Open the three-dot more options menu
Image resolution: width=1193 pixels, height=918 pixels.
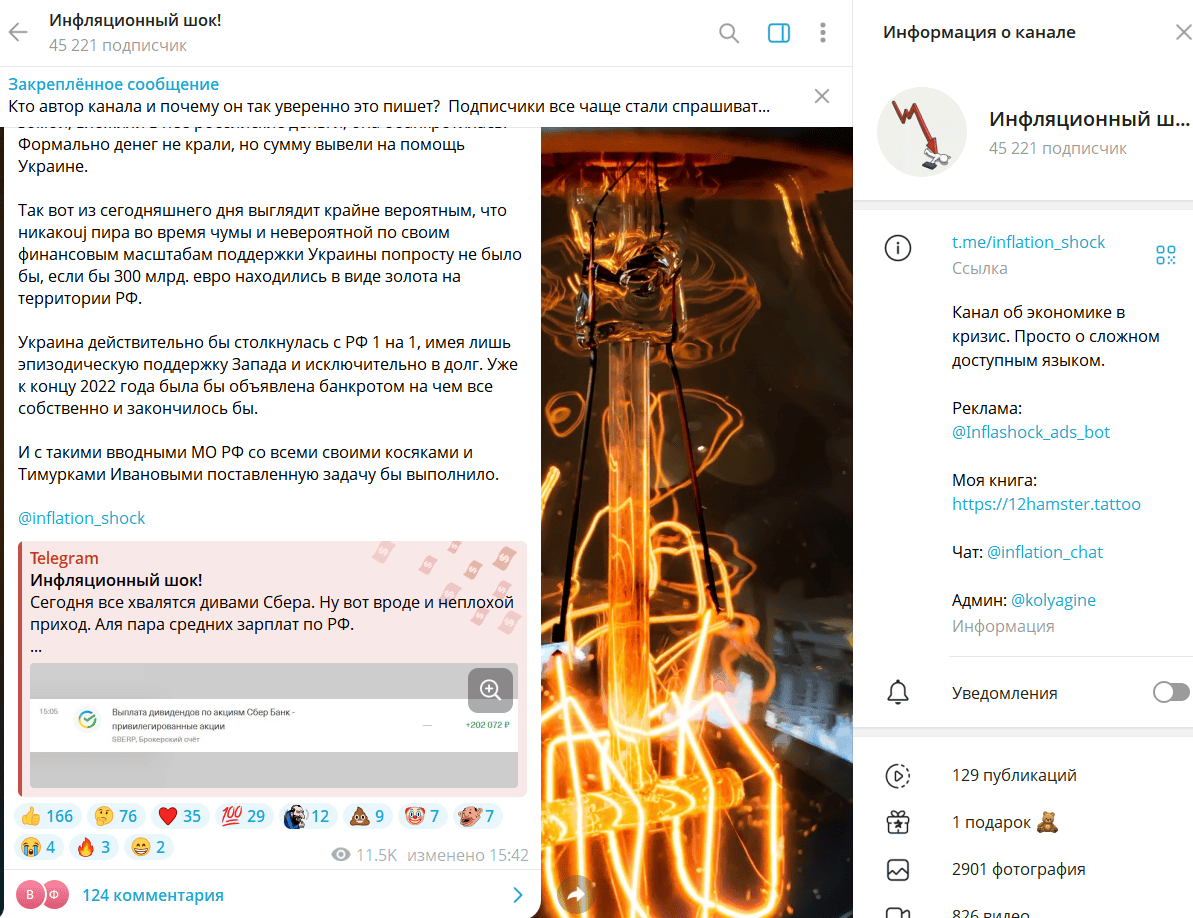tap(822, 33)
